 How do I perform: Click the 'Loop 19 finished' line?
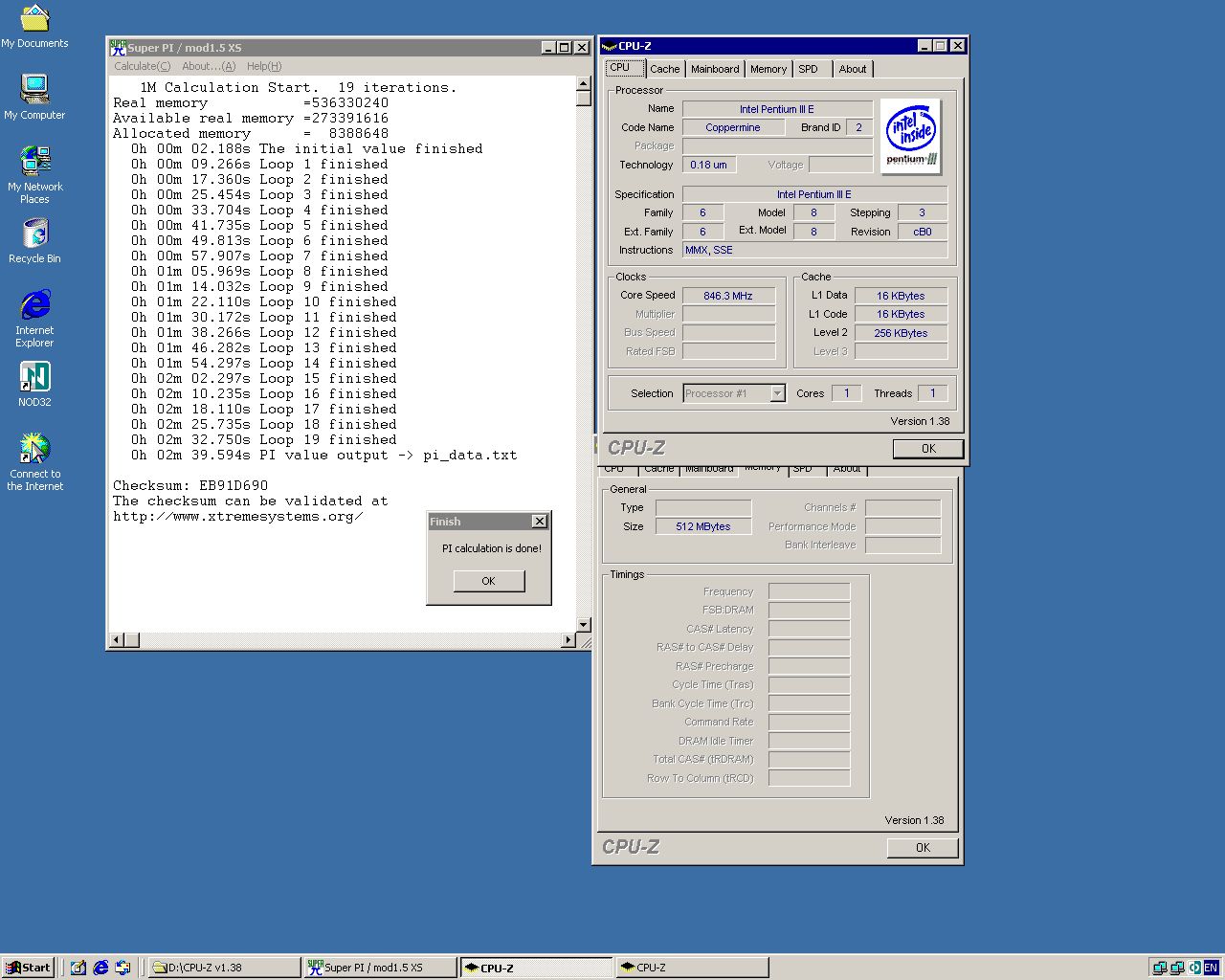click(x=264, y=439)
